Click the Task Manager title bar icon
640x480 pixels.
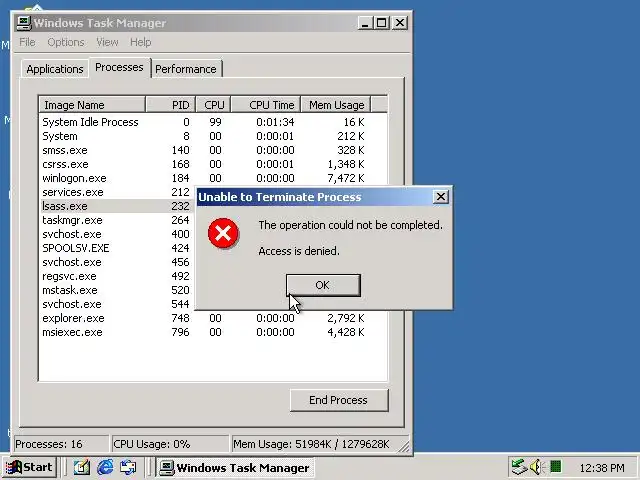point(24,22)
